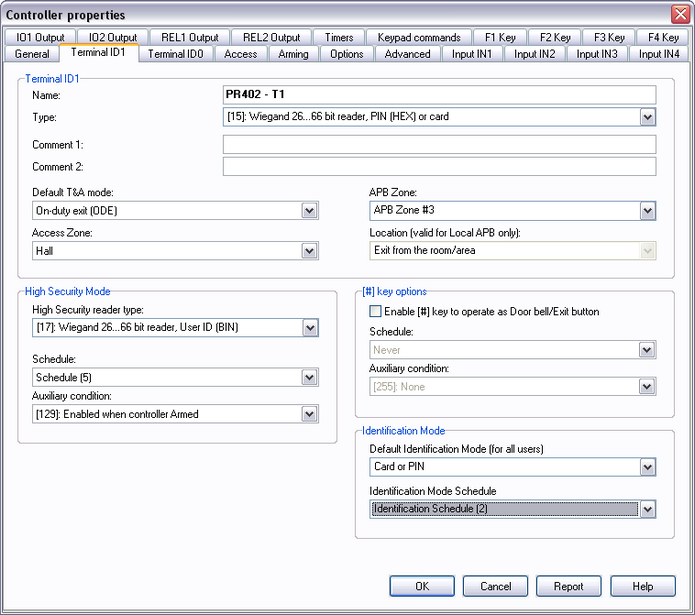Open High Security Auxiliary condition dropdown
Image resolution: width=695 pixels, height=615 pixels.
(309, 414)
